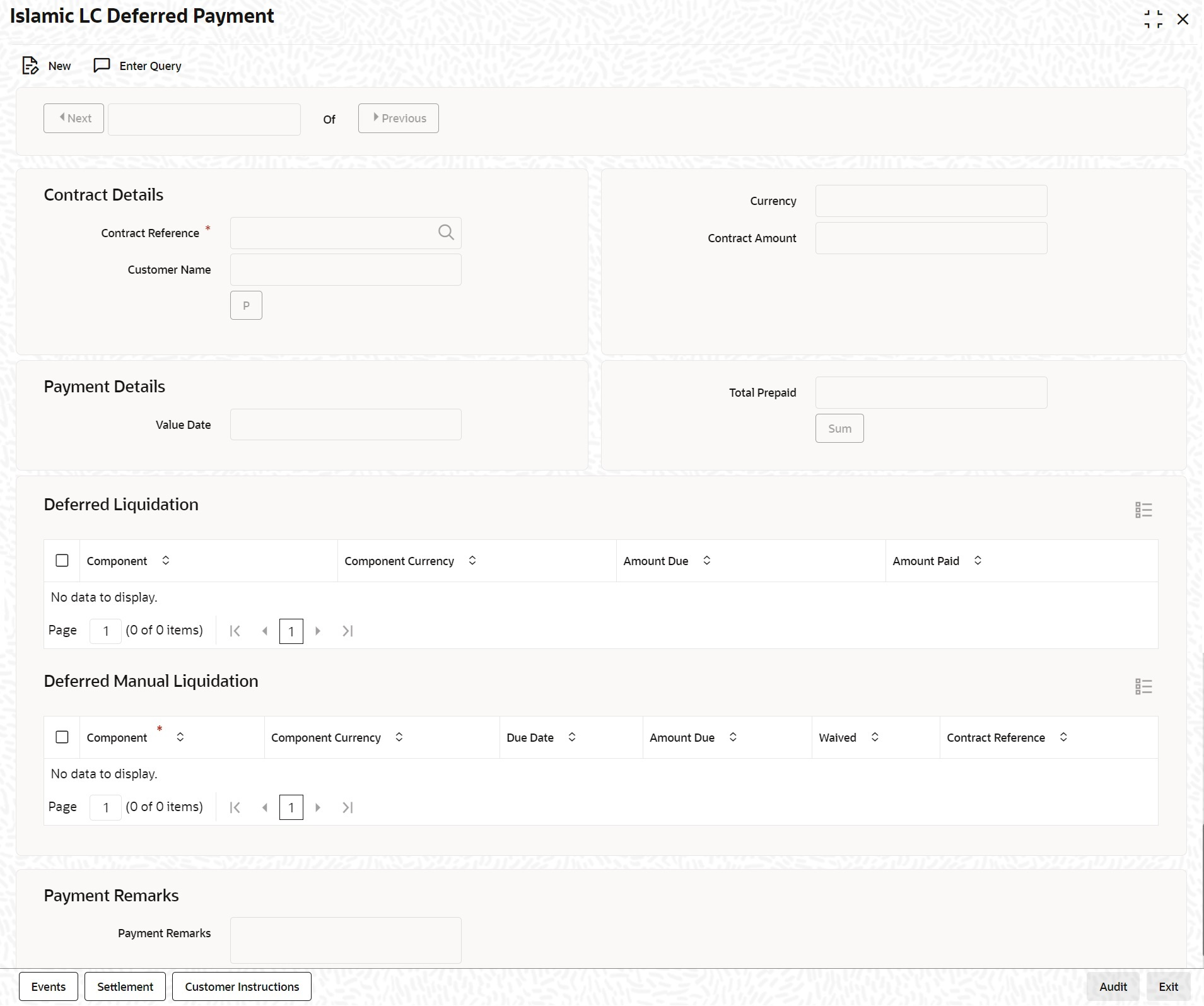
Task: Focus the Customer Name field
Action: (x=346, y=269)
